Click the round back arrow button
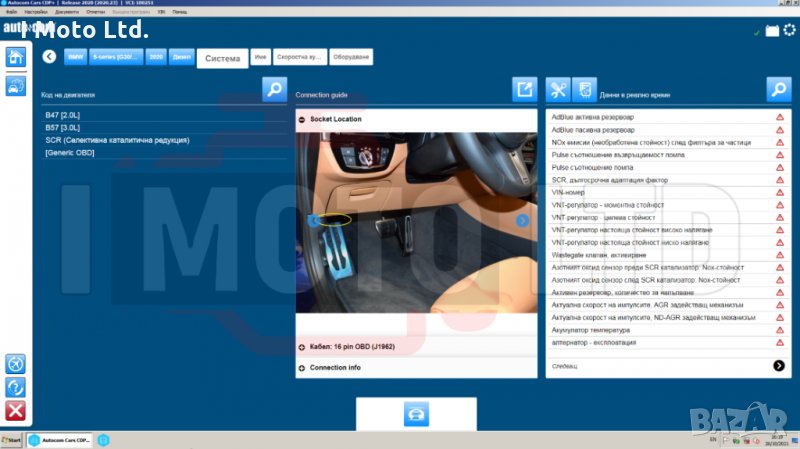The height and width of the screenshot is (449, 800). 49,57
